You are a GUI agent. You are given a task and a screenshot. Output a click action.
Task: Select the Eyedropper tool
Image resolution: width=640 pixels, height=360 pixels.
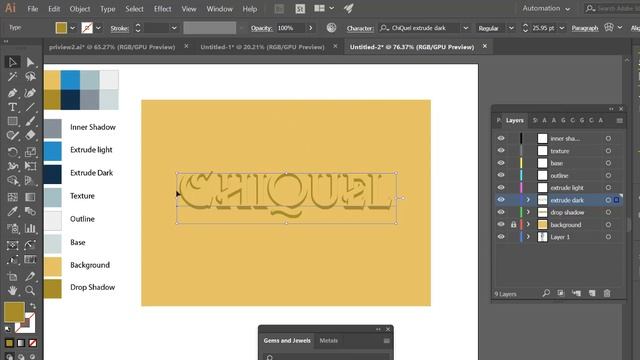12,211
